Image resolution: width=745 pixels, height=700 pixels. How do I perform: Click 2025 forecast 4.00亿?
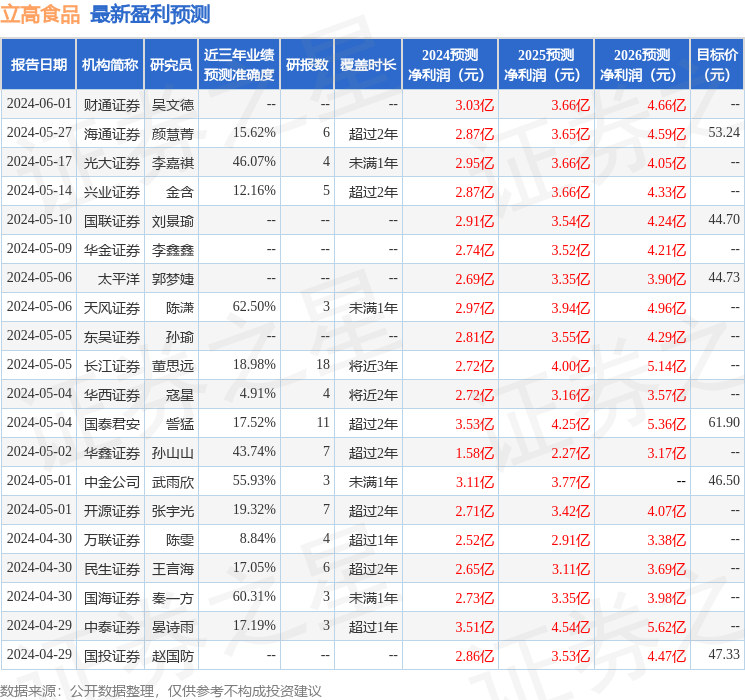tap(571, 366)
